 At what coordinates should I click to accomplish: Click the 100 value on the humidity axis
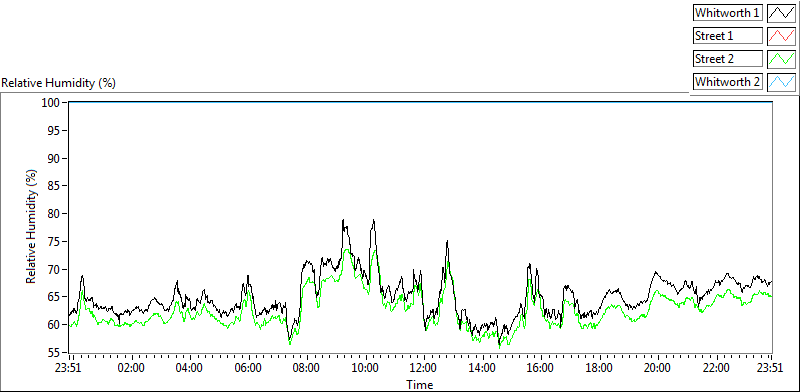[x=51, y=103]
